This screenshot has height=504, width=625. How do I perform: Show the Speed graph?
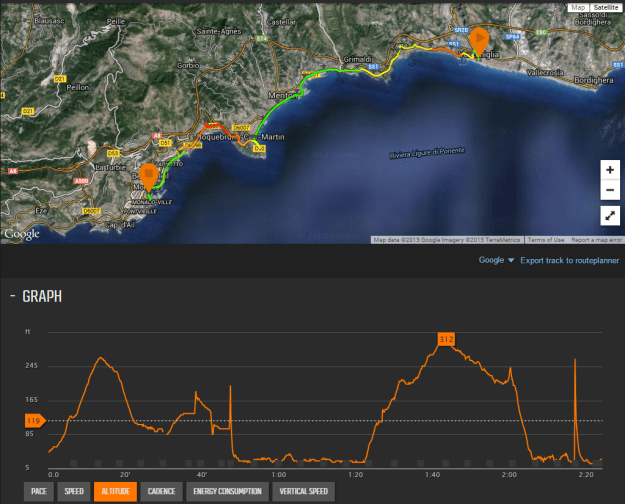click(74, 491)
